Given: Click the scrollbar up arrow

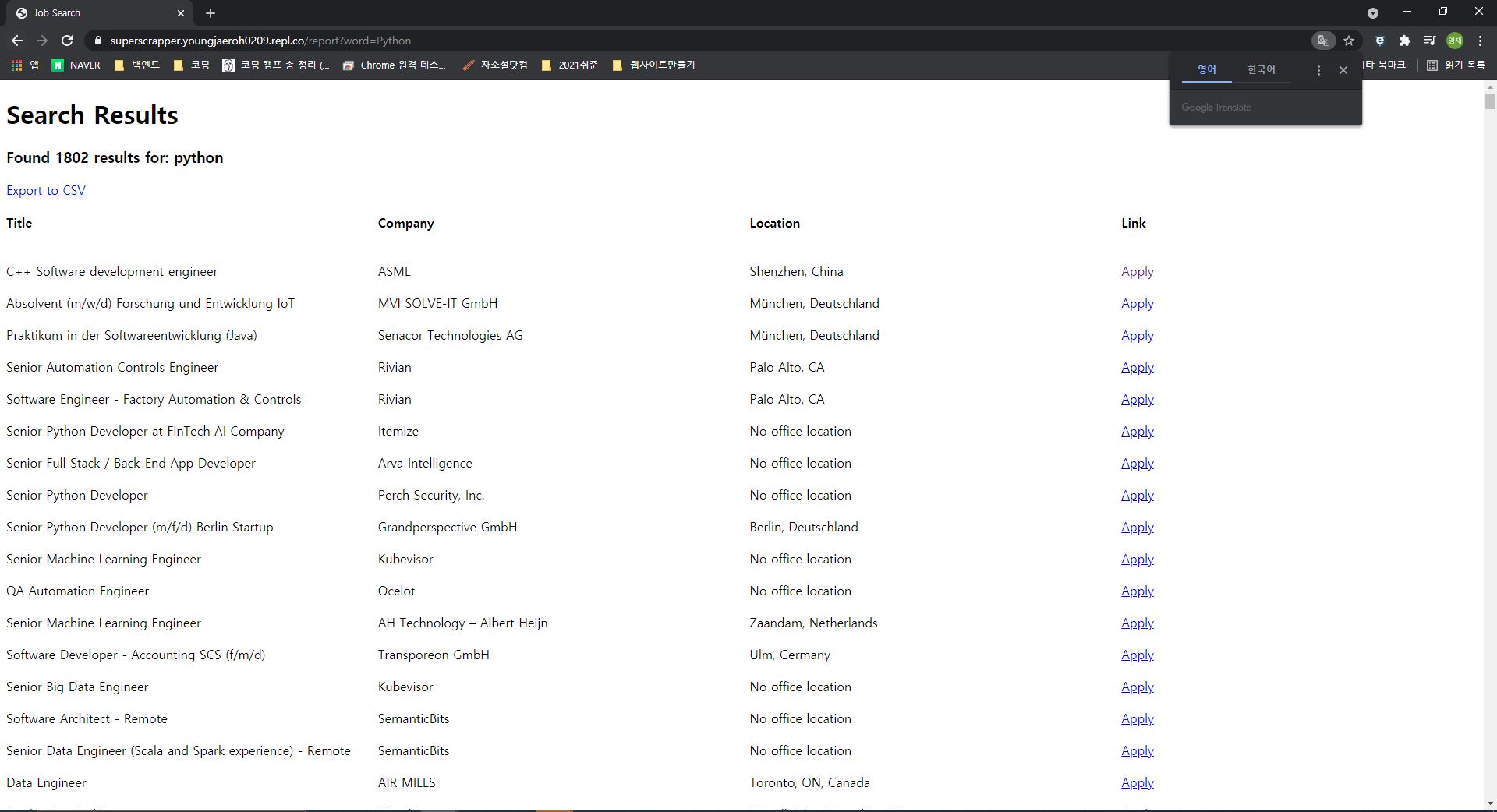Looking at the screenshot, I should (x=1490, y=86).
